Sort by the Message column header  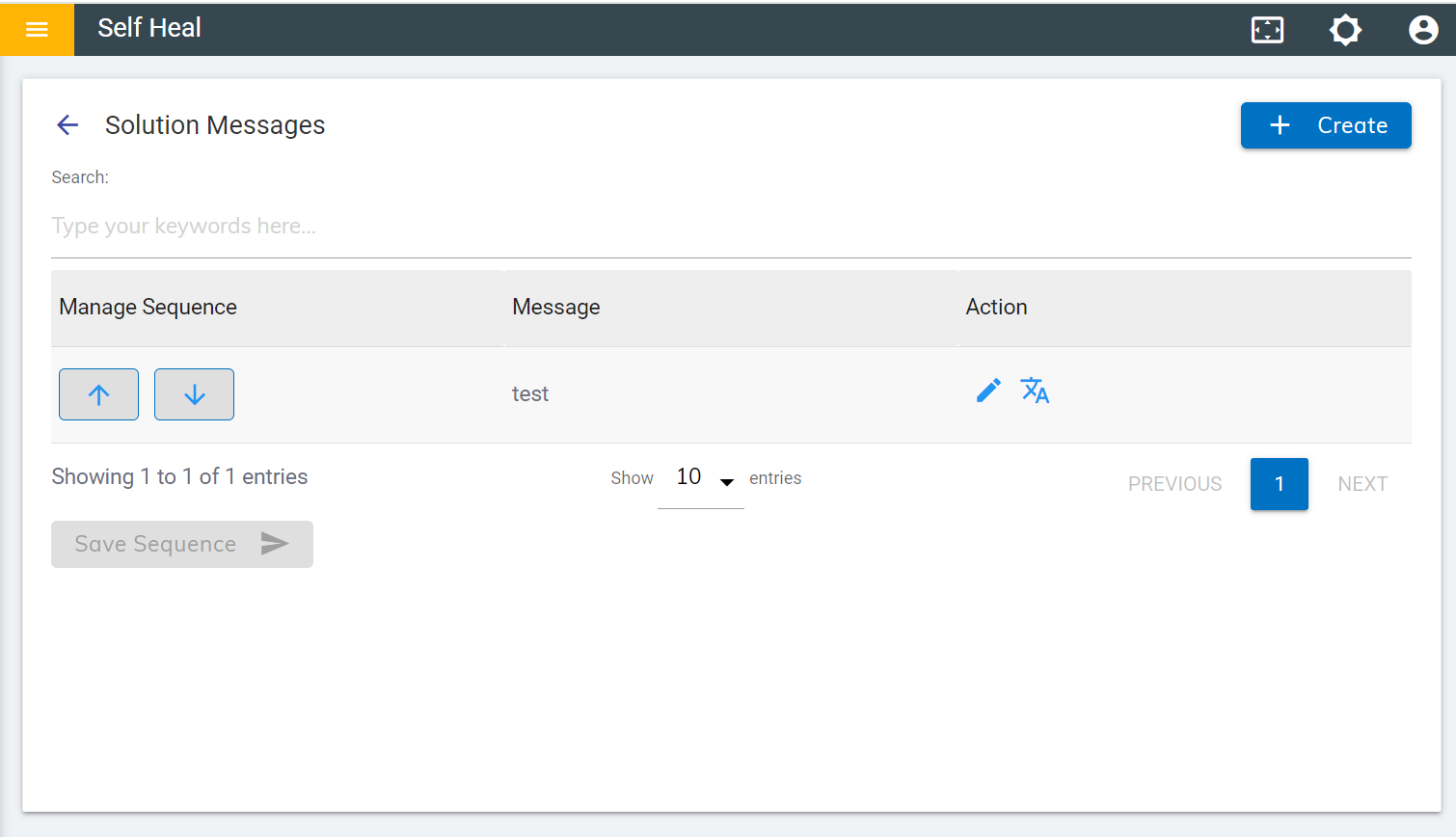pos(556,308)
